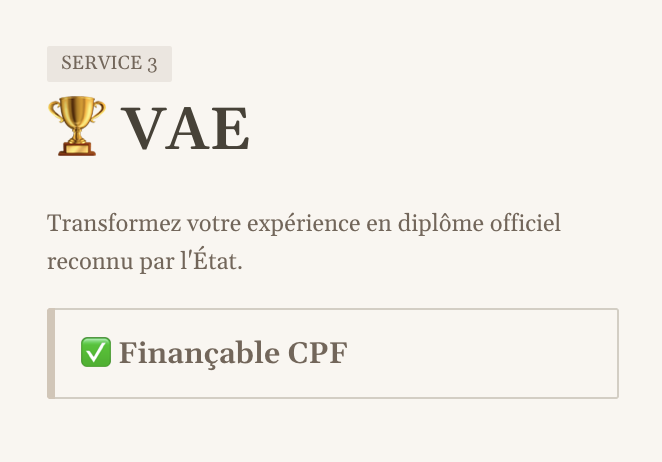Screen dimensions: 662x462
Task: Click the gold trophy icon
Action: 76,126
